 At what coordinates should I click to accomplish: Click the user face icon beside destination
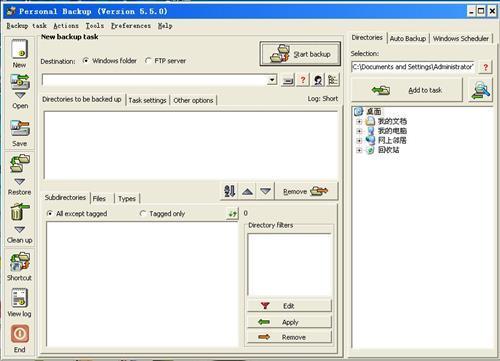click(318, 80)
